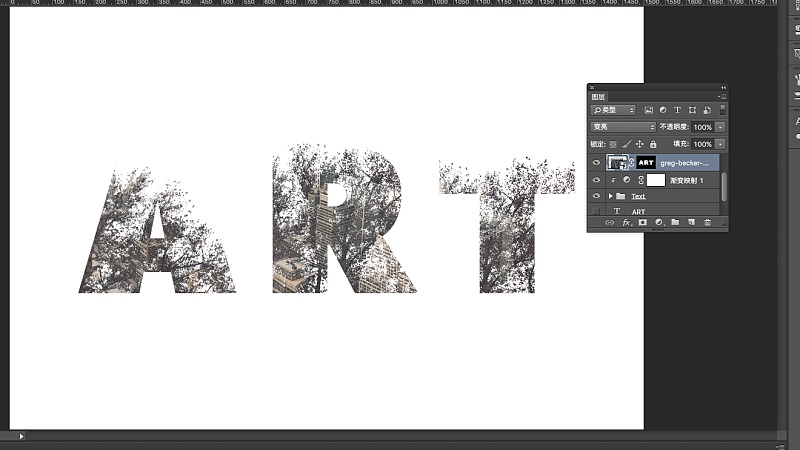Screen dimensions: 800x450
Task: Open the fill slider dropdown arrow
Action: click(x=720, y=144)
